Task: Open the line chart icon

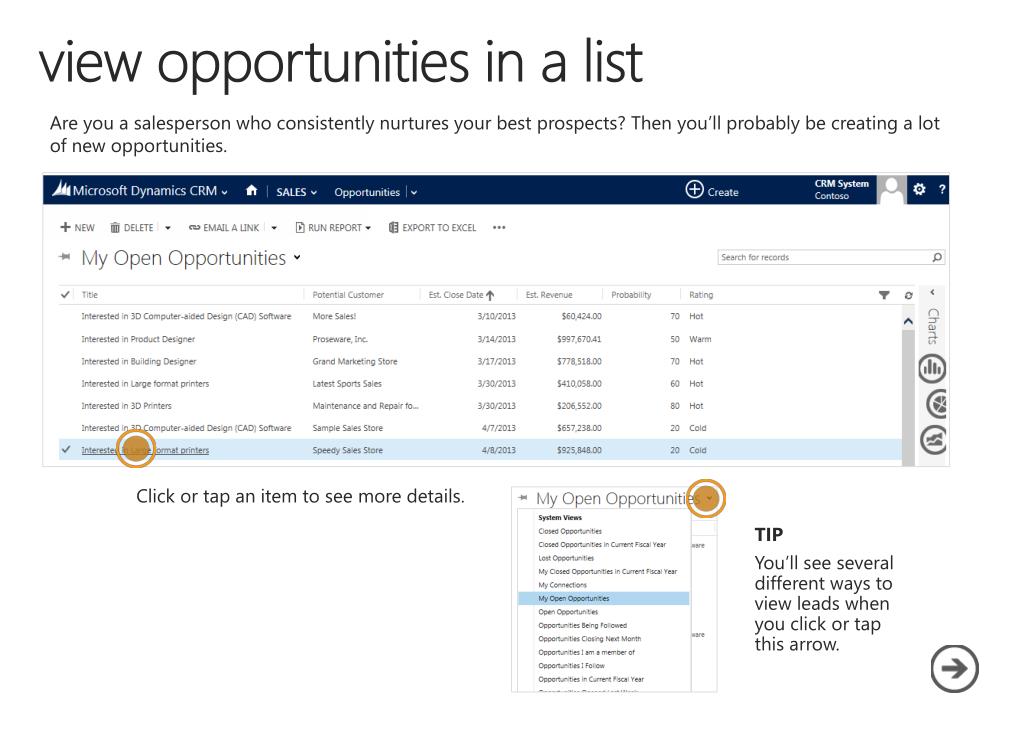Action: [934, 439]
